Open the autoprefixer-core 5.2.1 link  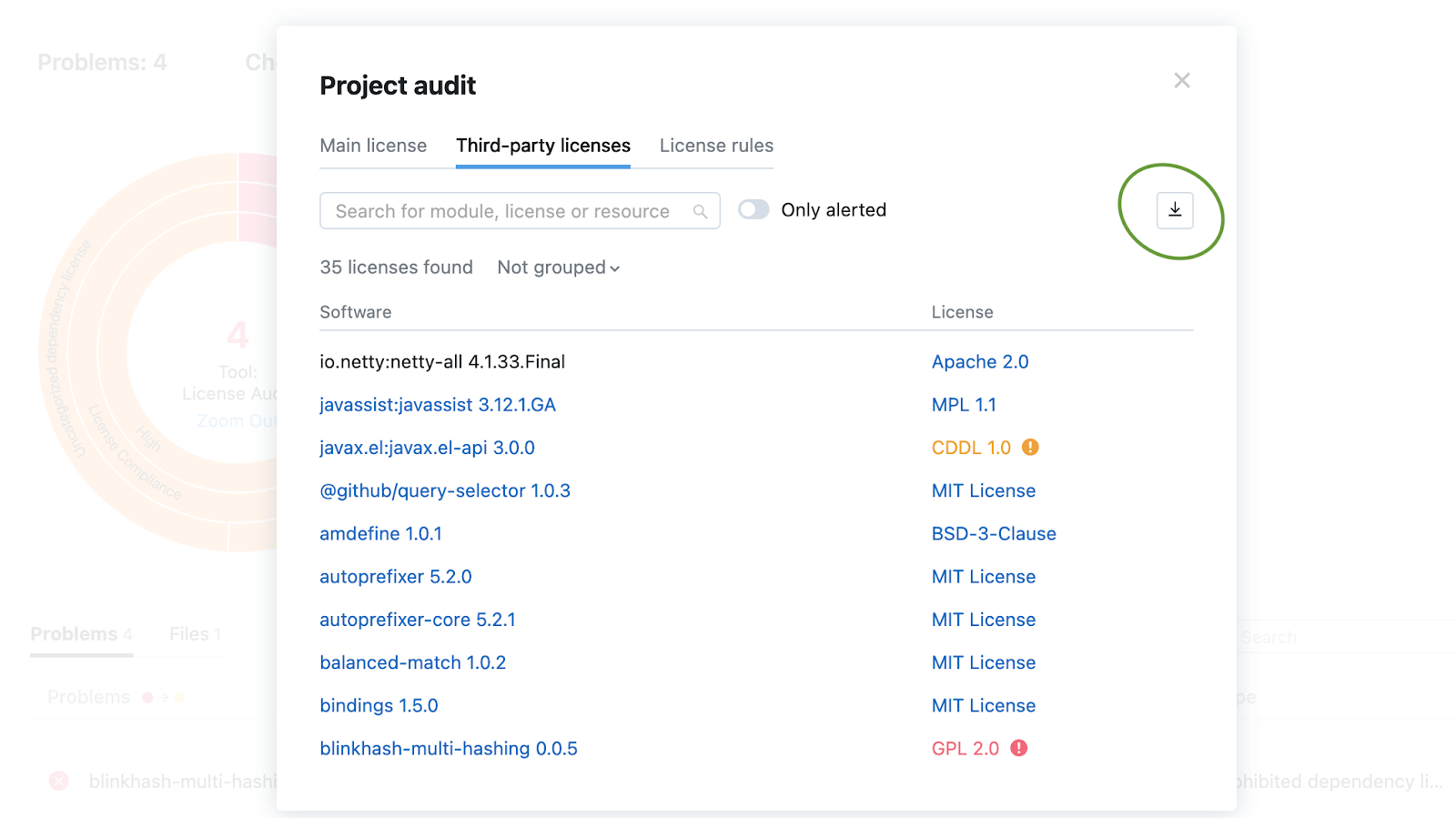[x=418, y=620]
